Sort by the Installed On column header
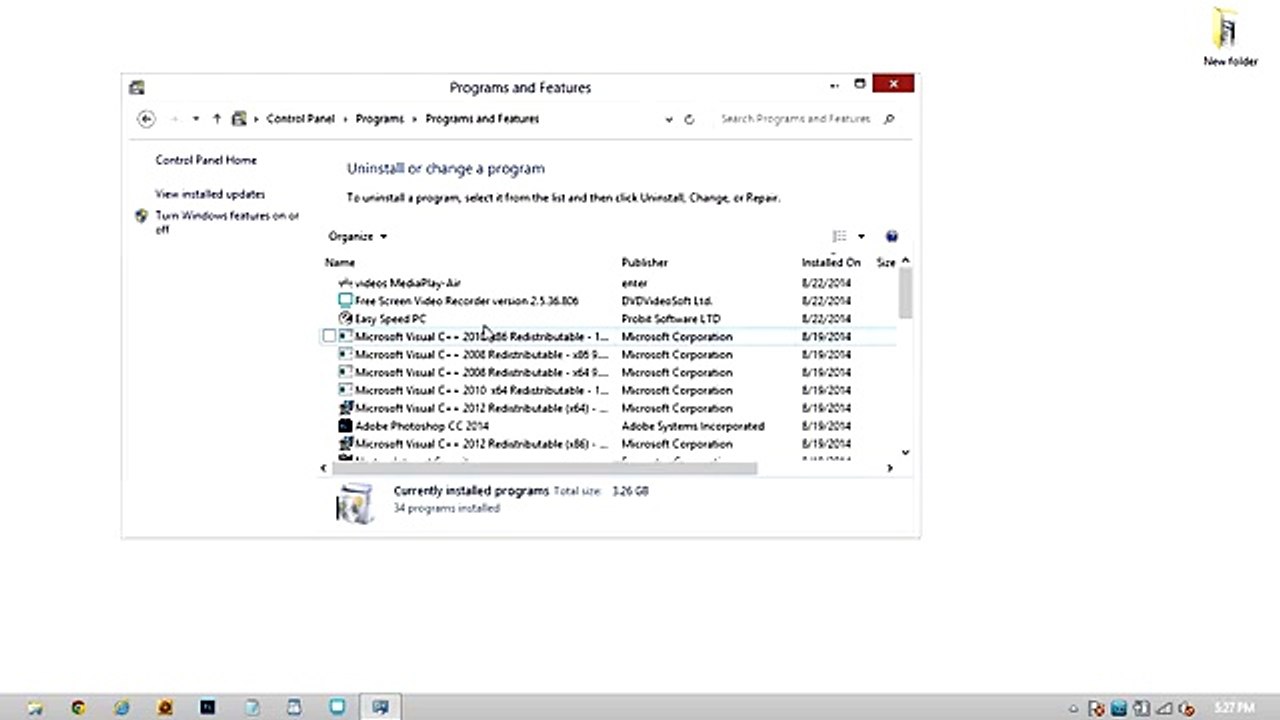 pos(831,262)
